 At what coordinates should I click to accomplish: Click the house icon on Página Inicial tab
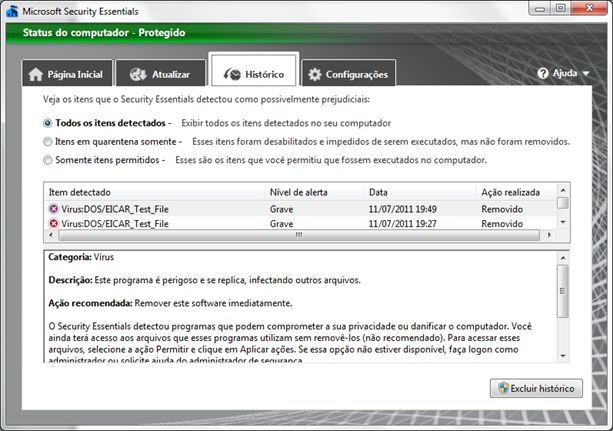pyautogui.click(x=36, y=74)
